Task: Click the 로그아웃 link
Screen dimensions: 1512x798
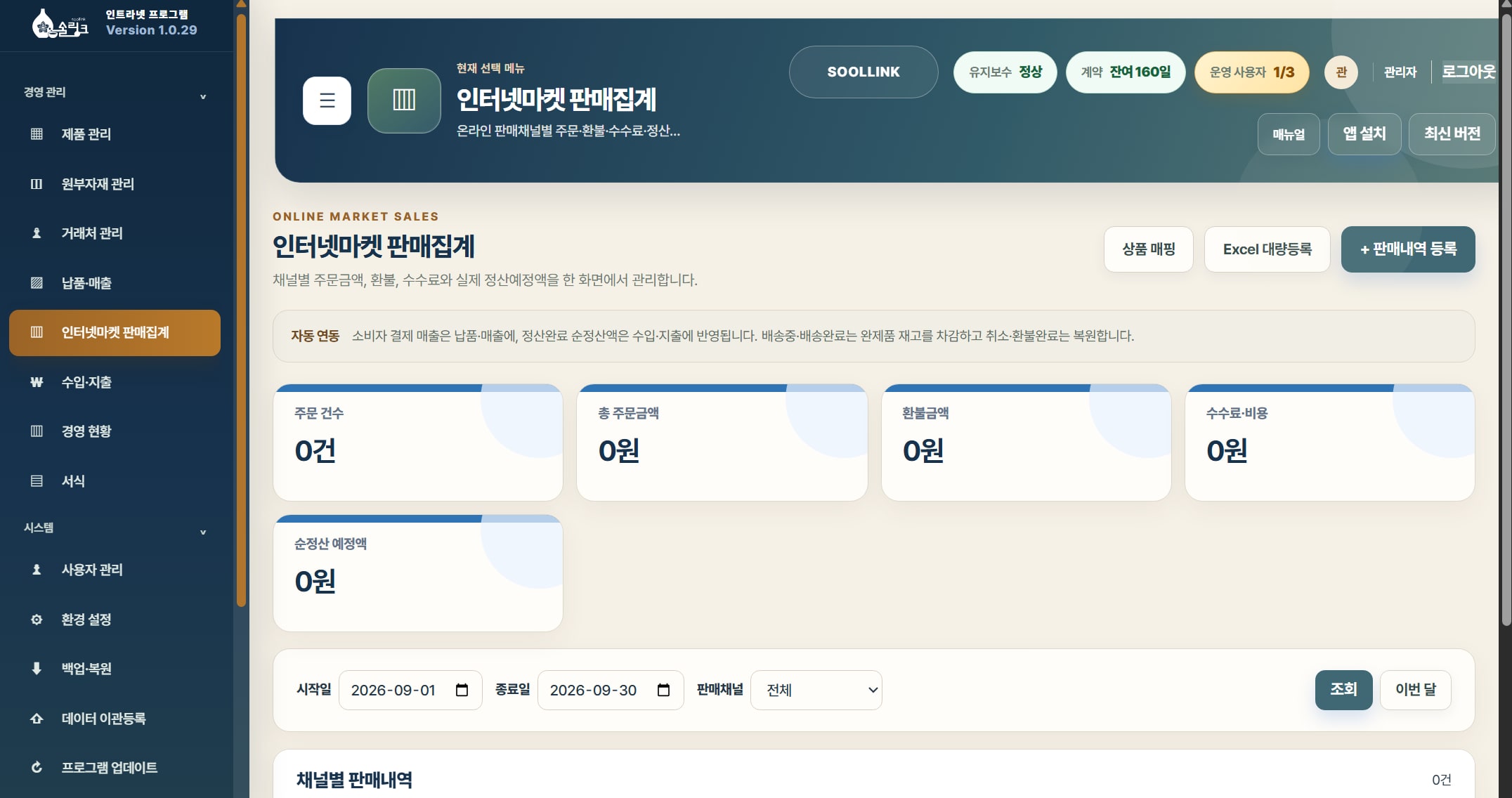Action: click(x=1469, y=72)
